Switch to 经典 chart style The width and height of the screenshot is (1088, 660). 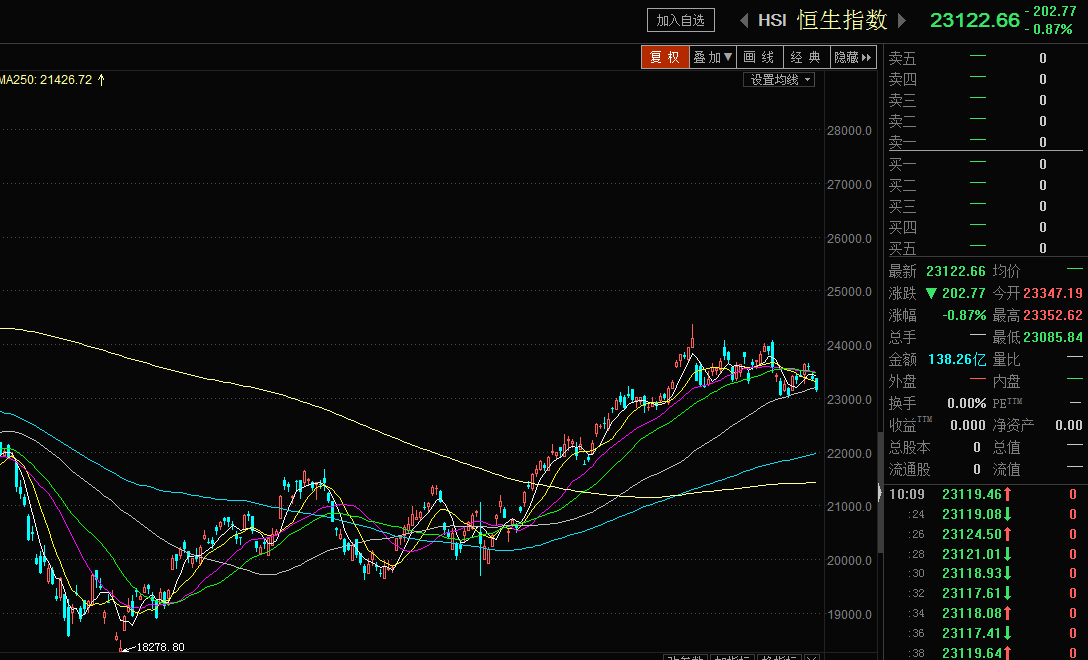(x=806, y=57)
